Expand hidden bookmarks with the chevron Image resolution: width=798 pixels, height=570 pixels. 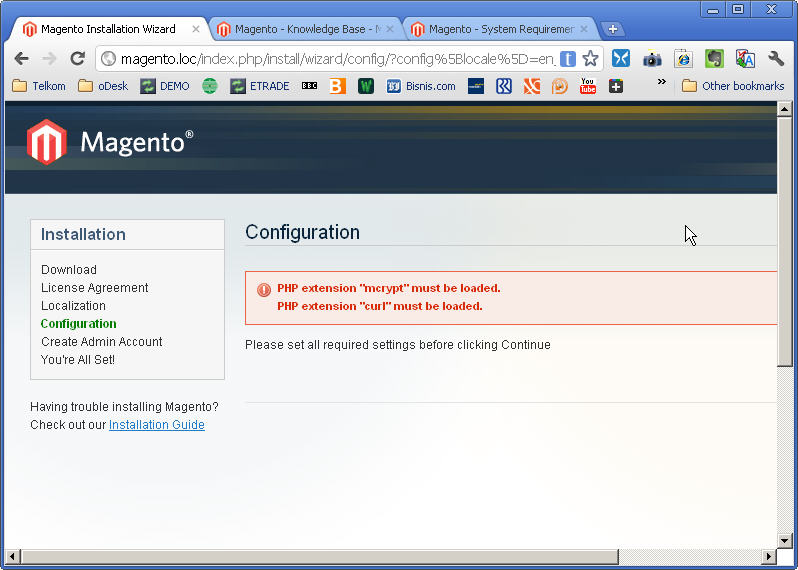(x=661, y=84)
